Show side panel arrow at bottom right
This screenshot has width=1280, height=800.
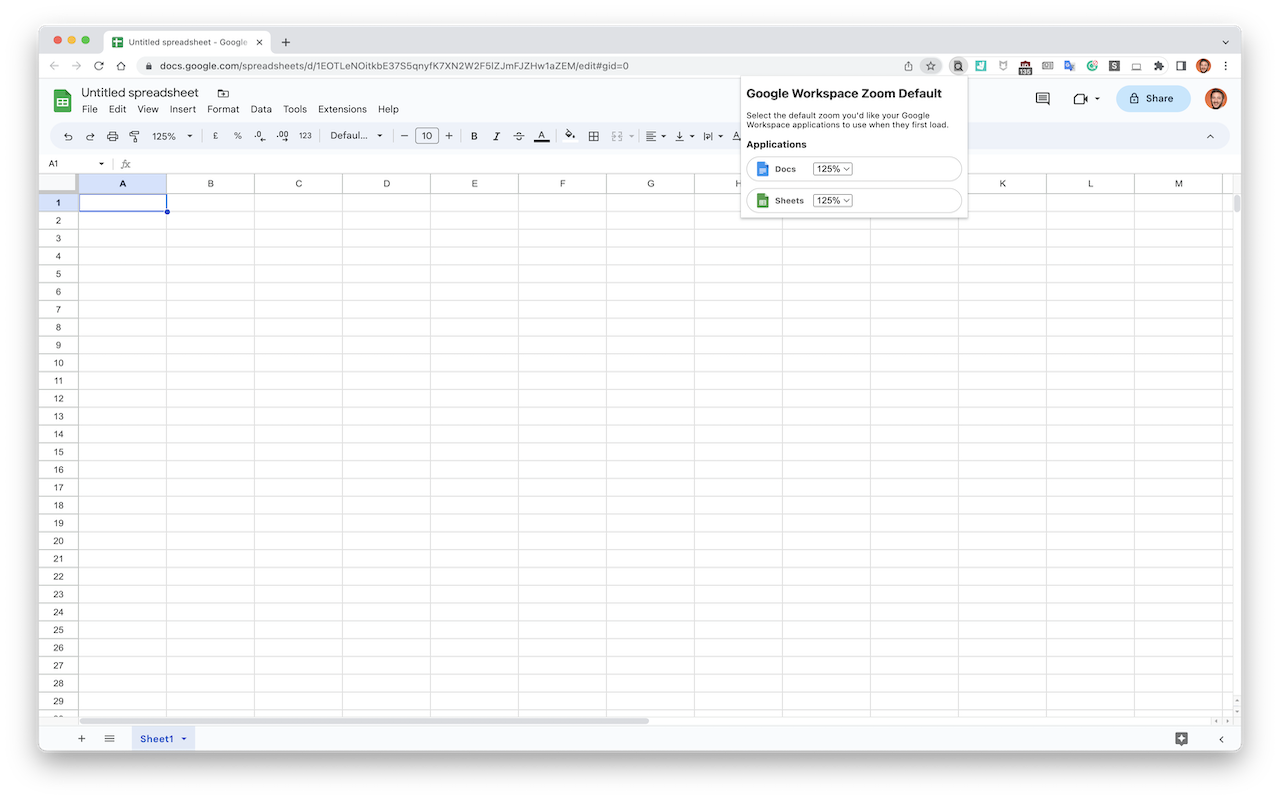click(x=1221, y=739)
